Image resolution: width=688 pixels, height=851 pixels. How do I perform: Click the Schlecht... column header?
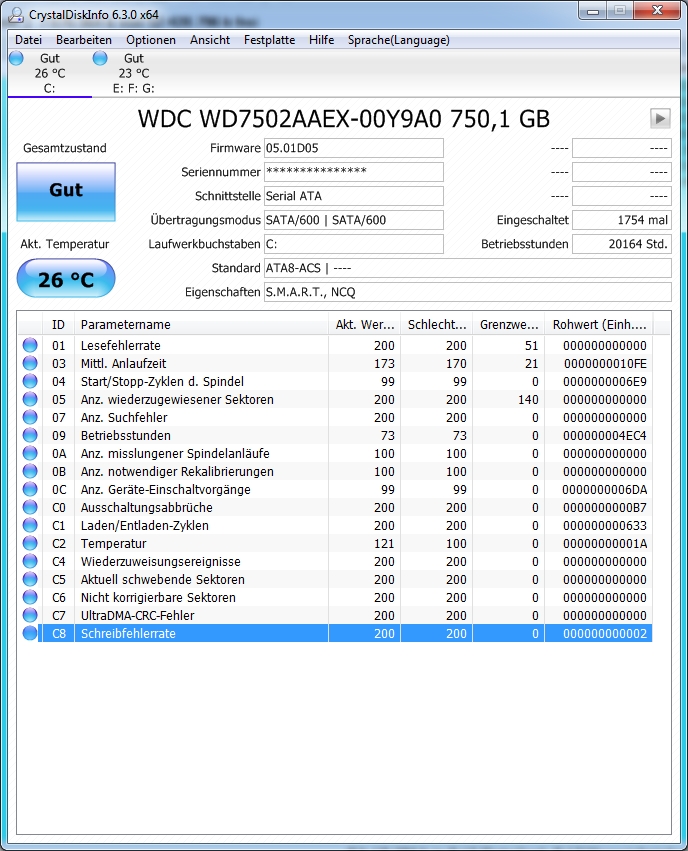pyautogui.click(x=437, y=325)
